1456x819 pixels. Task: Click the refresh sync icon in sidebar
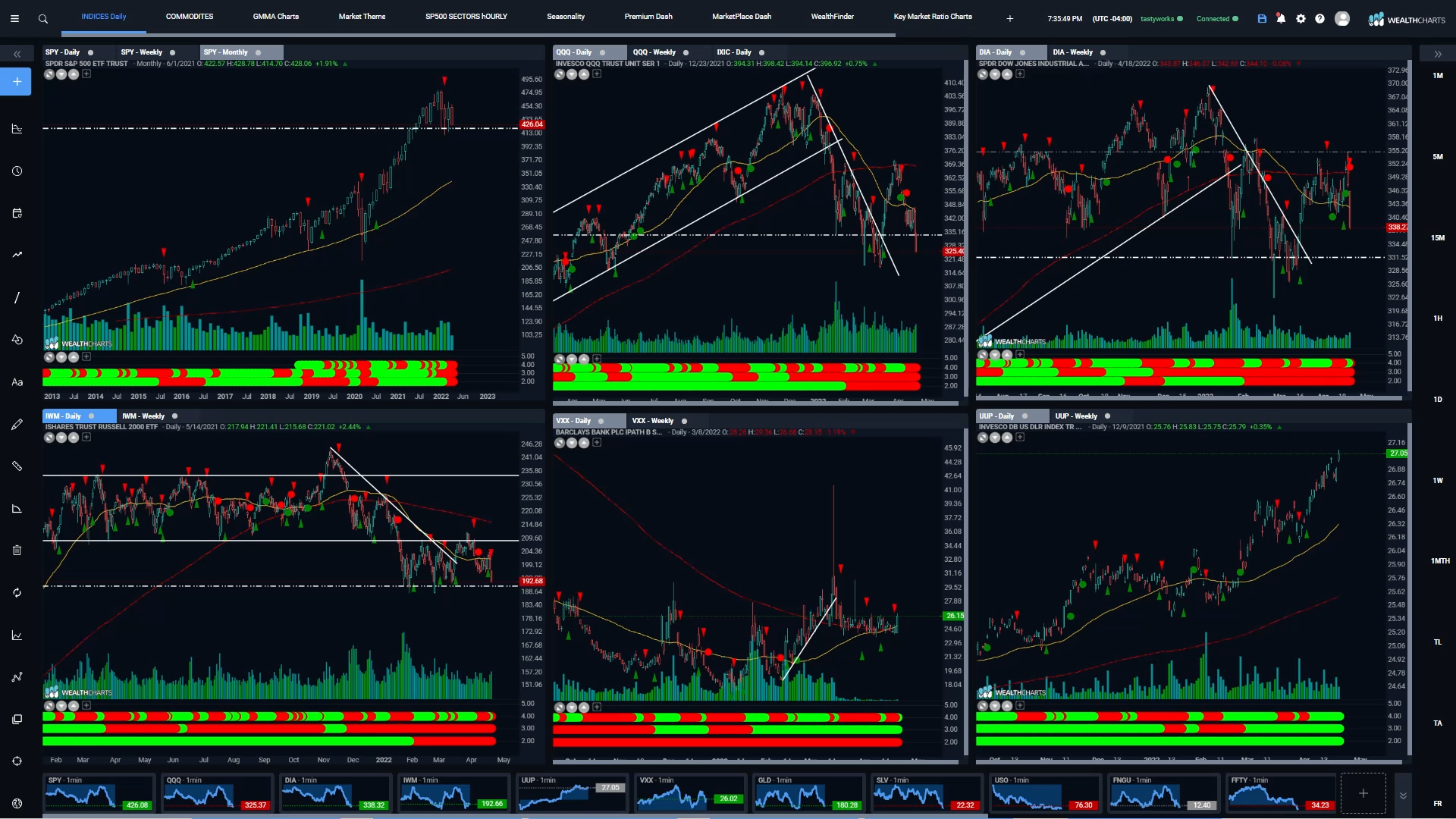[17, 592]
